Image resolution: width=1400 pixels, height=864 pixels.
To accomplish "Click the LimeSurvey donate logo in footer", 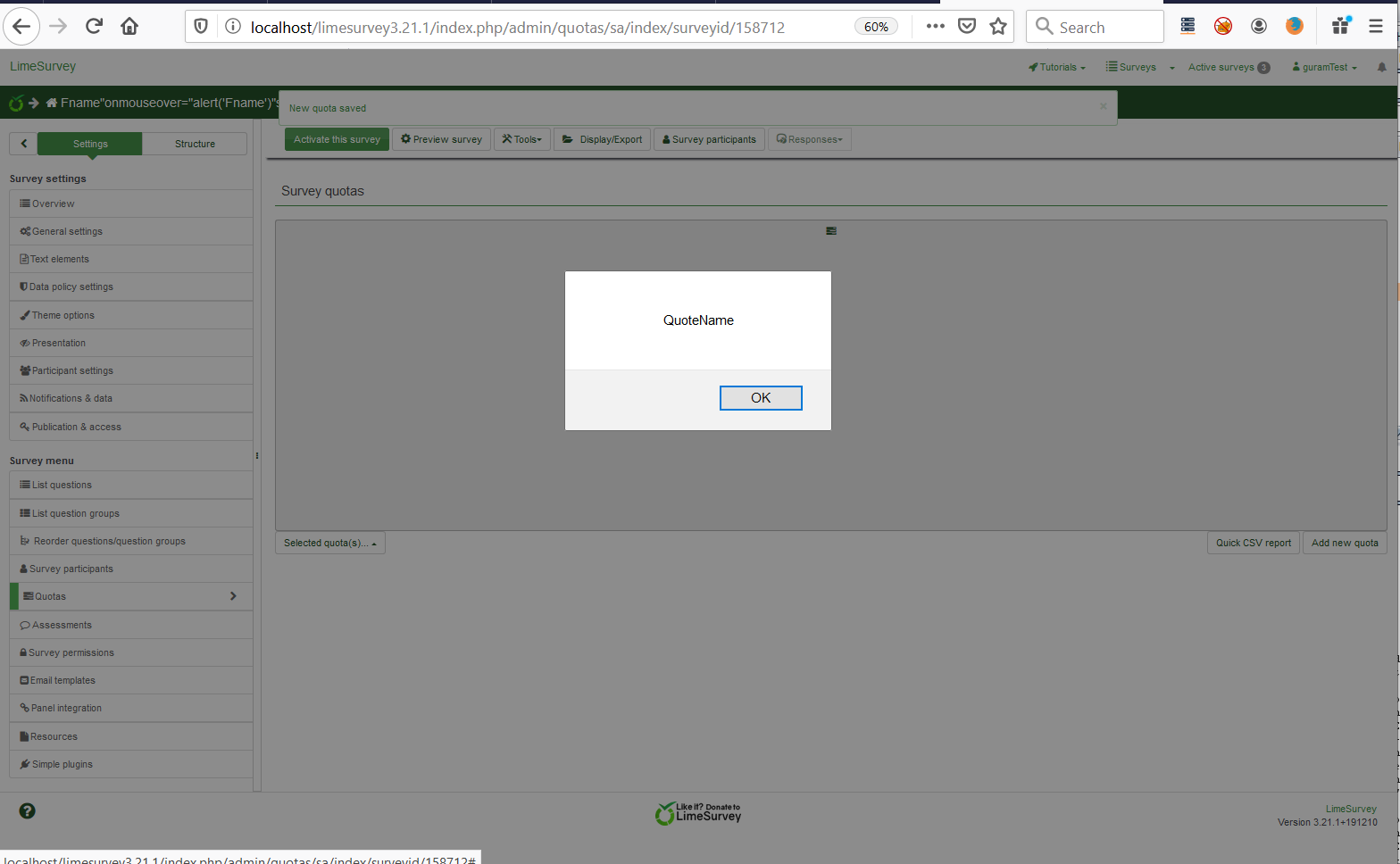I will [x=698, y=813].
